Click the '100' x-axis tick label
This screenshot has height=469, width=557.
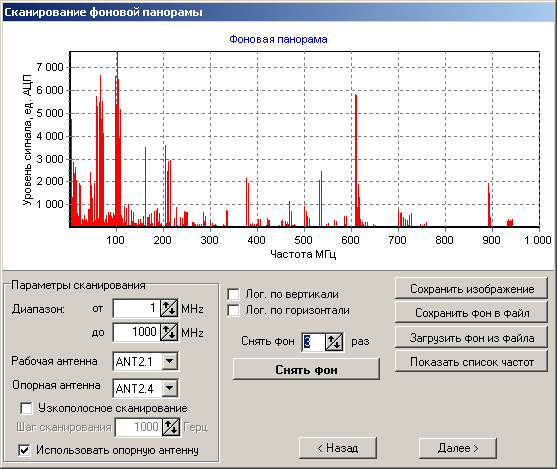pos(115,240)
